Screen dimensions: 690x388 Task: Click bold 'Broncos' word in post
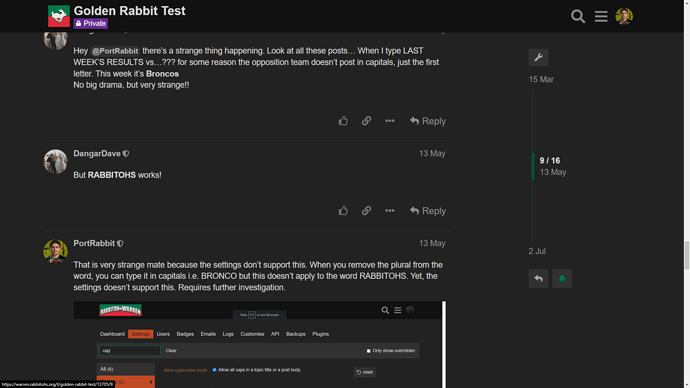162,74
